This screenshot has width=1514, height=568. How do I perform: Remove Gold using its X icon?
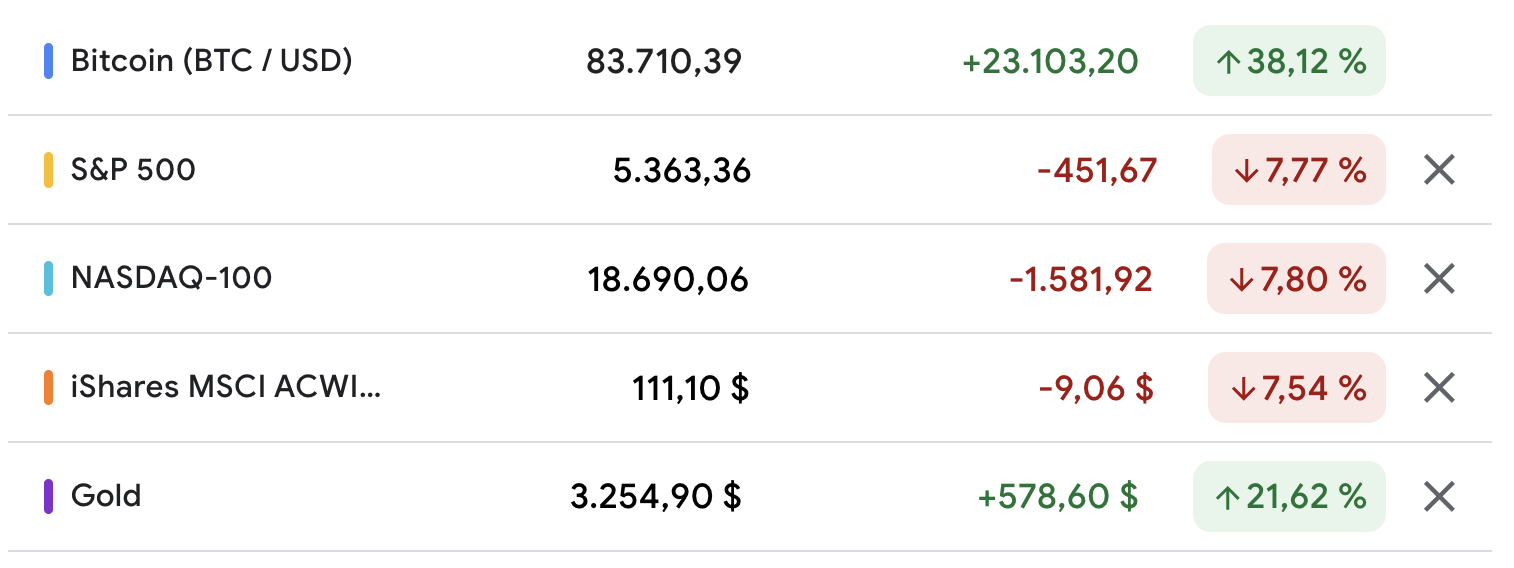[x=1438, y=496]
